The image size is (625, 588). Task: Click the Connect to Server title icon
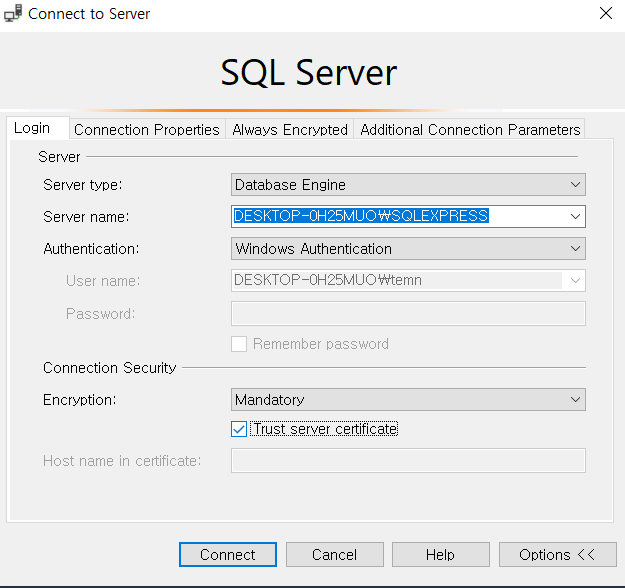pyautogui.click(x=13, y=14)
